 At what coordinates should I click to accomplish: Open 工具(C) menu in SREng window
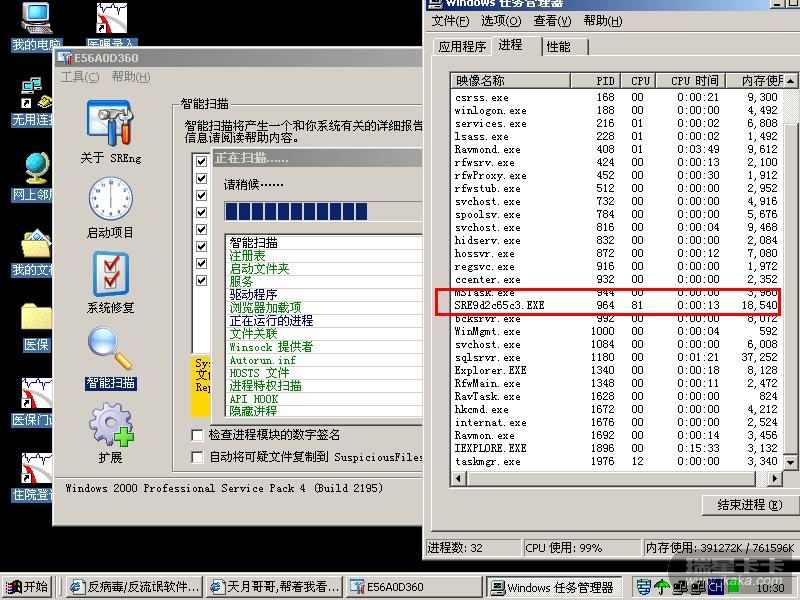(x=80, y=77)
